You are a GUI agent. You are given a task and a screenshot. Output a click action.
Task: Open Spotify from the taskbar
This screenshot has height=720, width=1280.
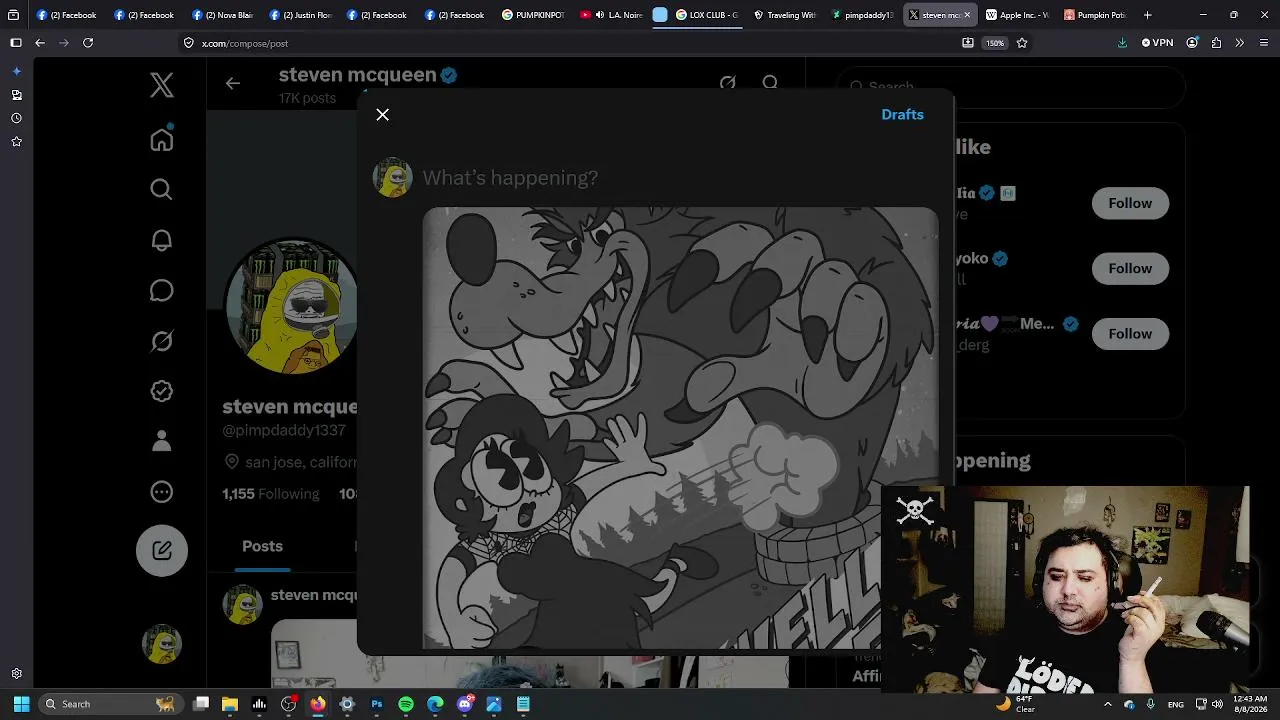(405, 704)
